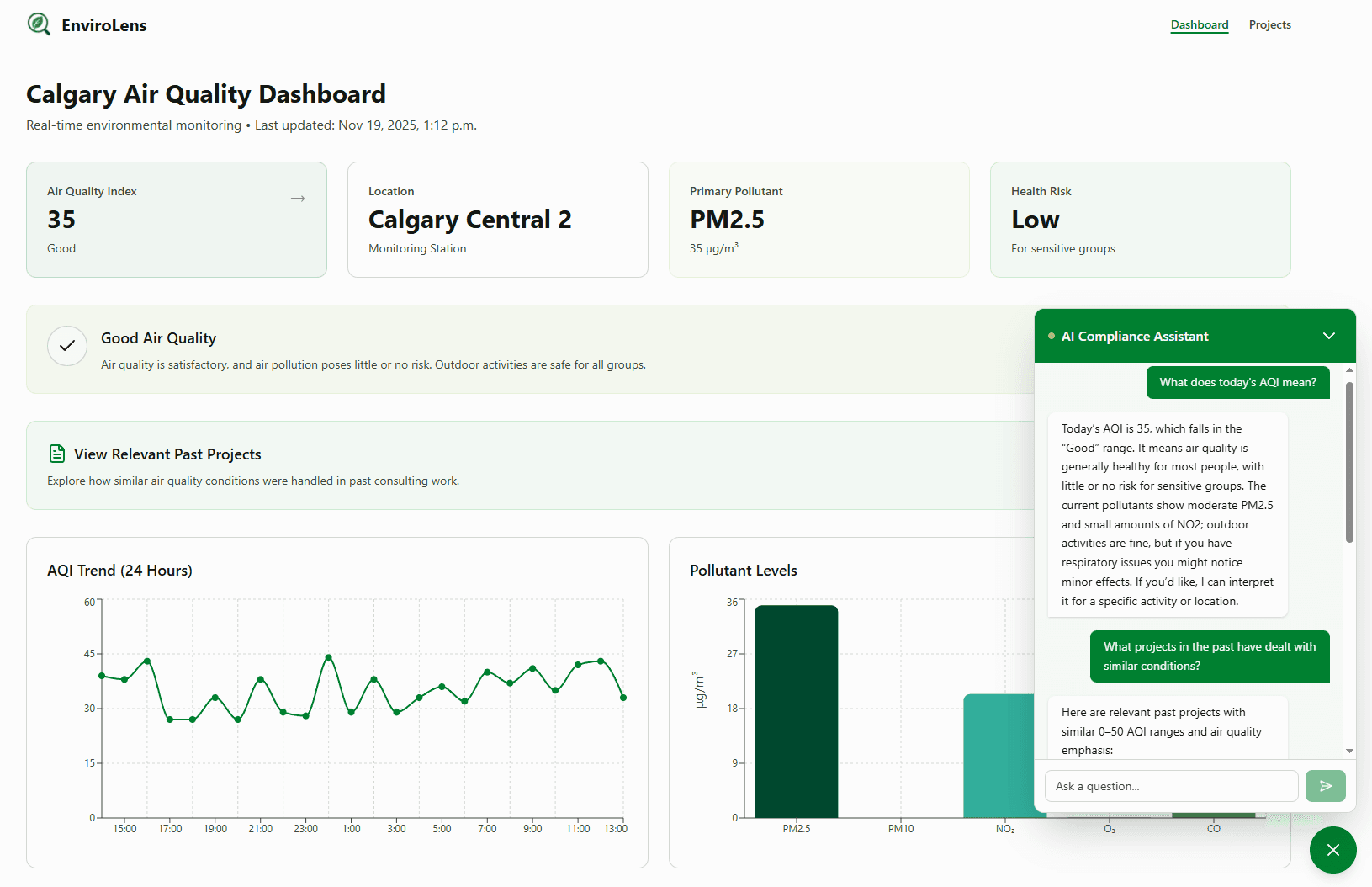The height and width of the screenshot is (887, 1372).
Task: Toggle the Primary Pollutant PM2.5 card
Action: point(818,220)
